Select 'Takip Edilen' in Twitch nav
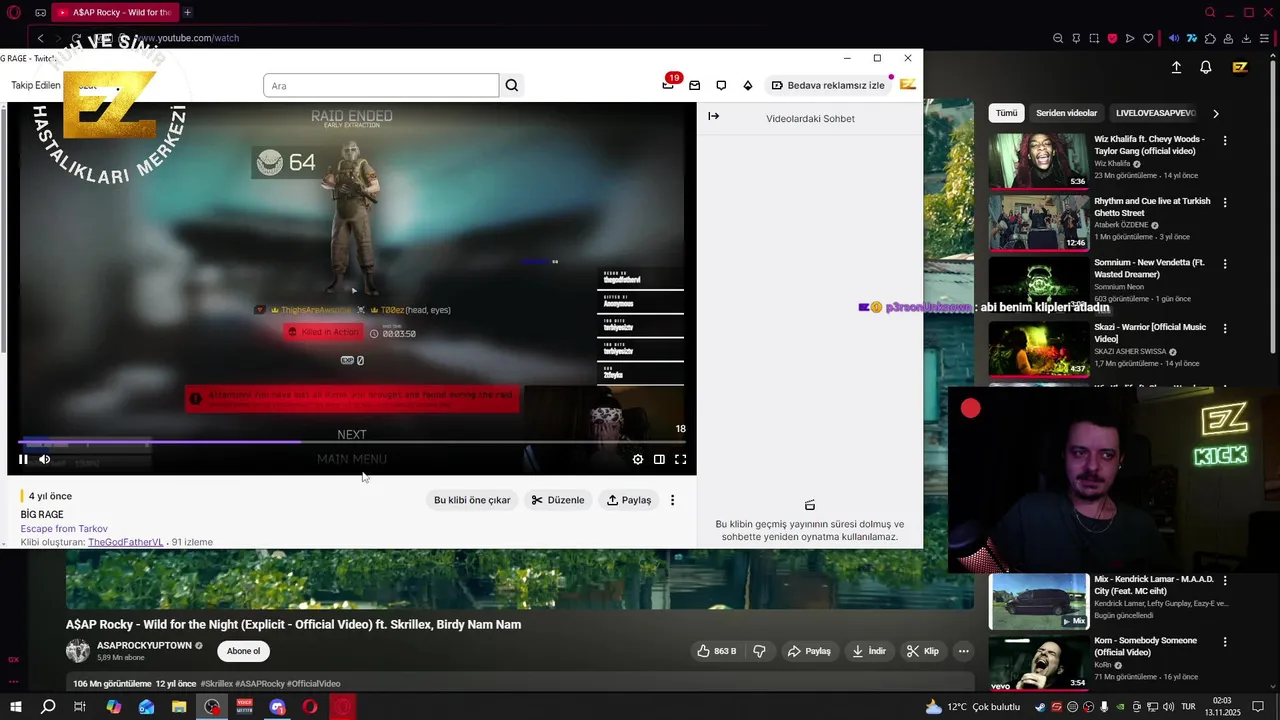The height and width of the screenshot is (720, 1280). (x=36, y=85)
